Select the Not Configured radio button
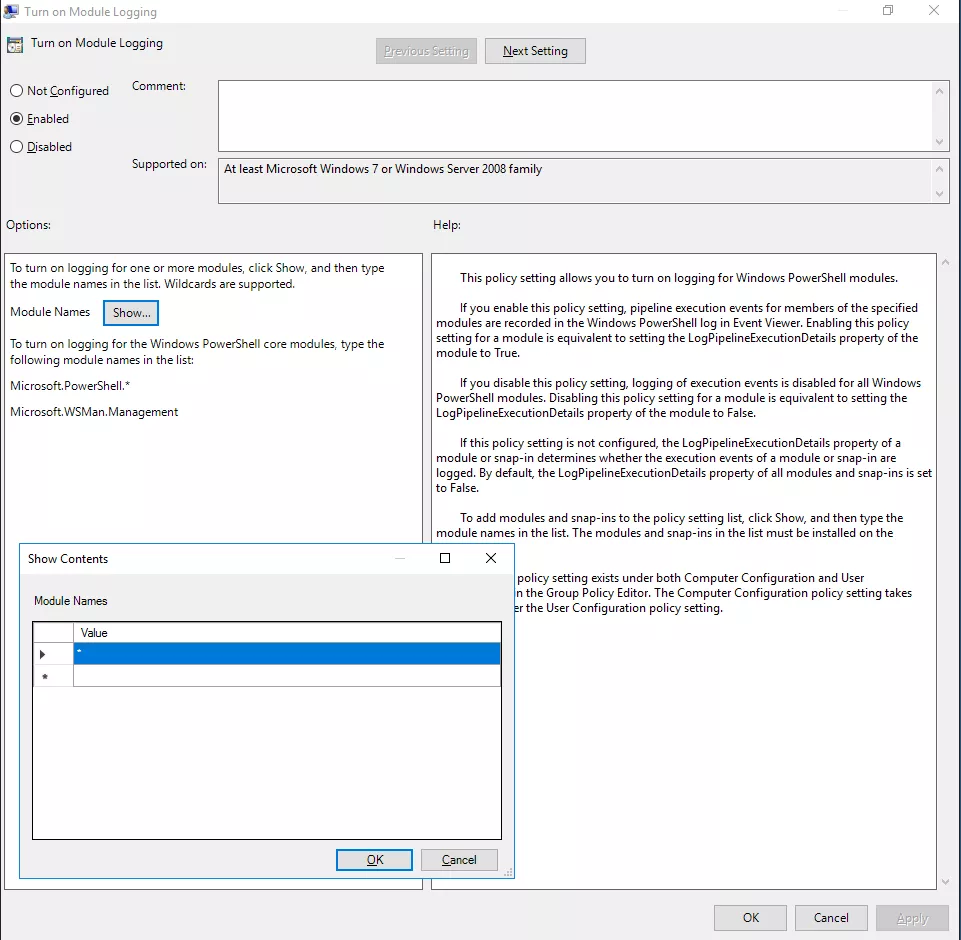Image resolution: width=961 pixels, height=940 pixels. click(16, 91)
